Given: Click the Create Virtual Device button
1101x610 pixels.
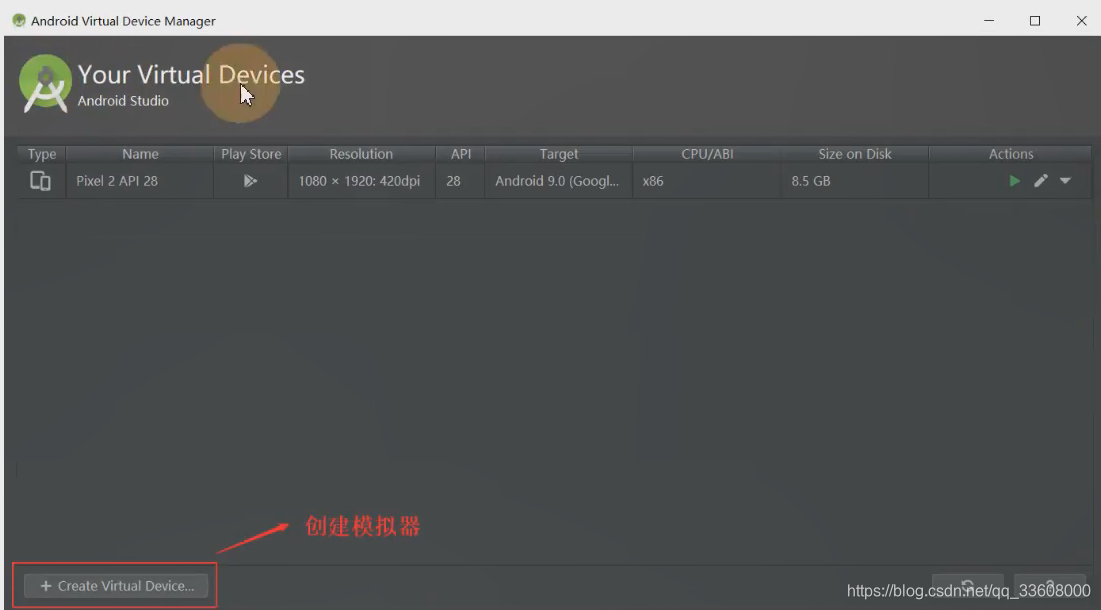Looking at the screenshot, I should click(x=116, y=585).
